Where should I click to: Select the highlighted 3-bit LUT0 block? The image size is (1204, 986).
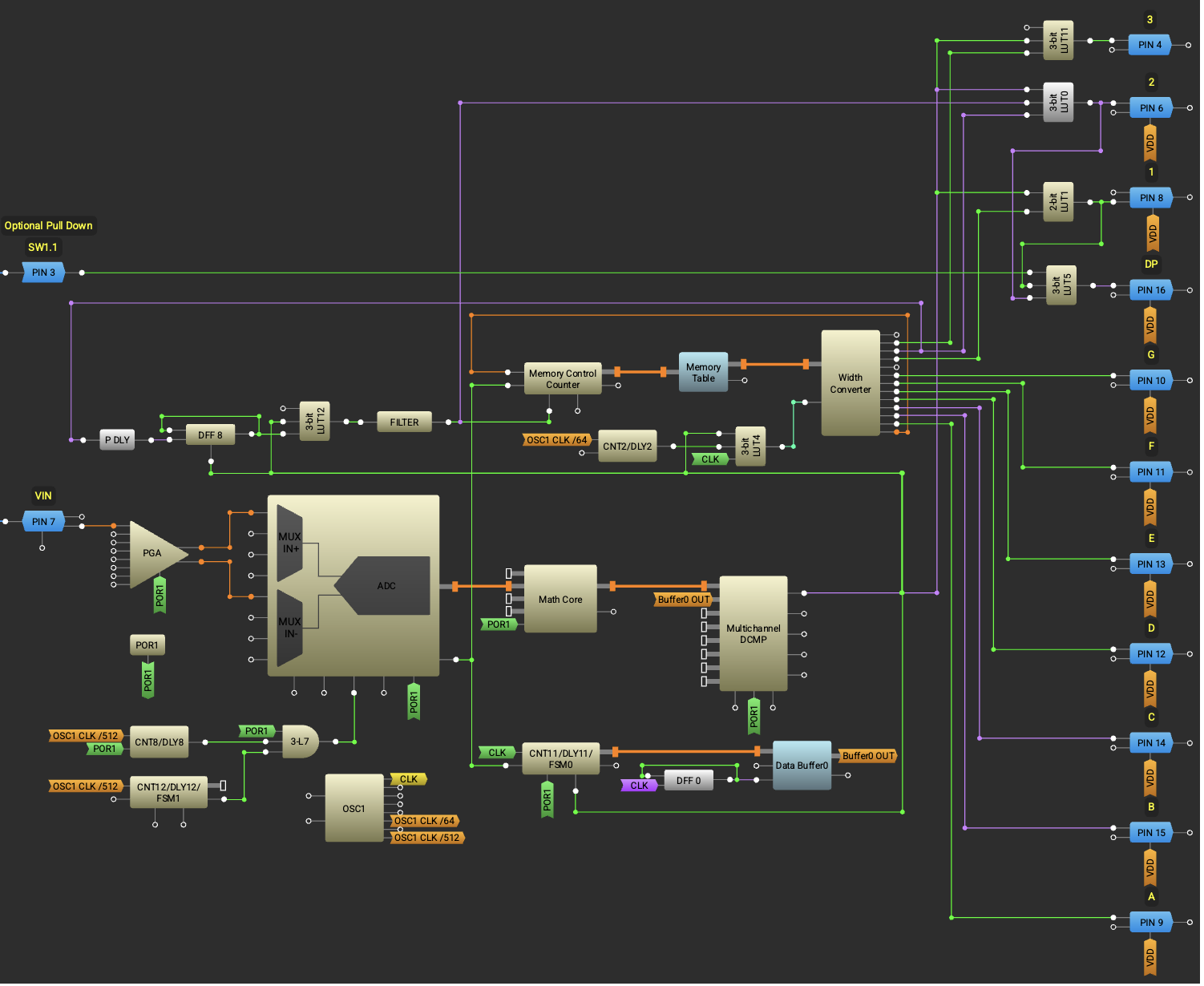[1058, 103]
